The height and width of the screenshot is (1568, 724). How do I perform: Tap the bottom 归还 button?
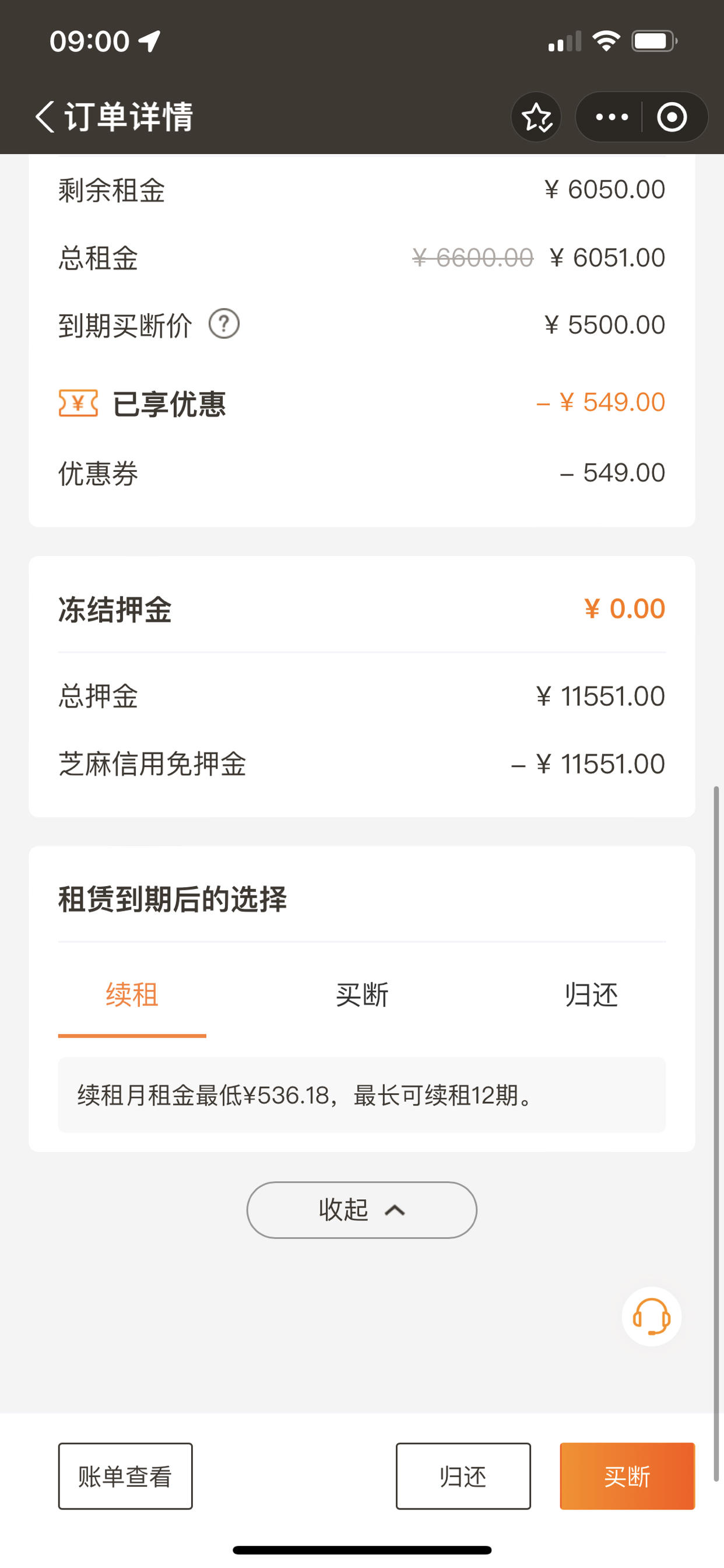463,1476
